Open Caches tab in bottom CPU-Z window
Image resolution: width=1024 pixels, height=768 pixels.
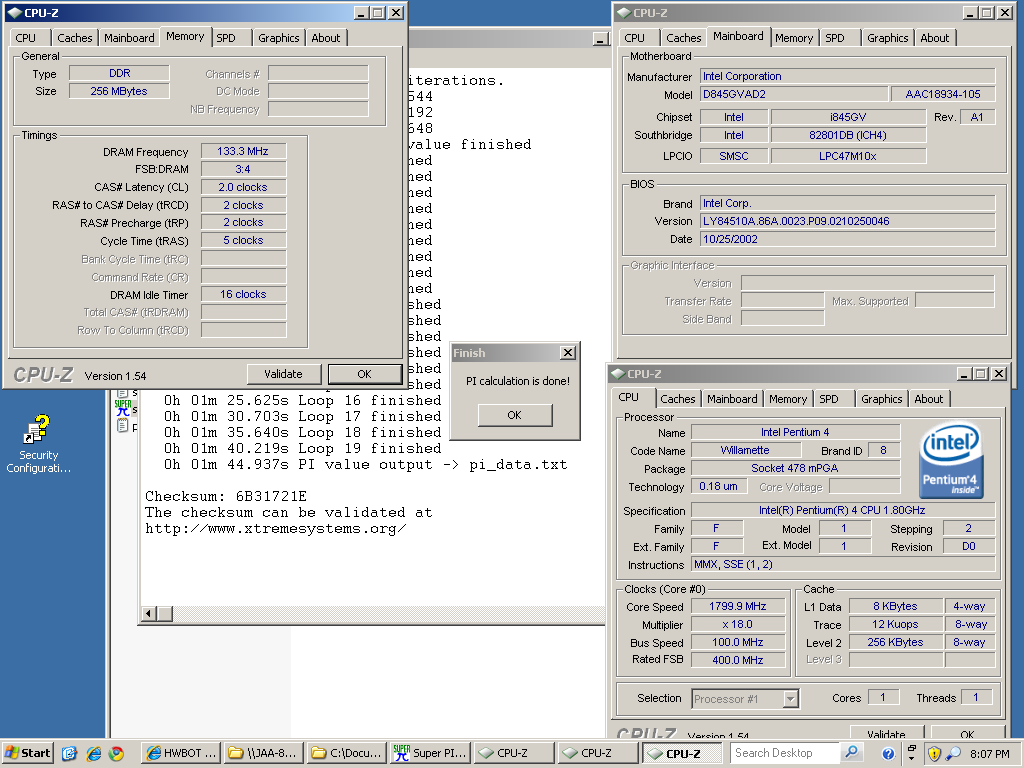tap(678, 399)
